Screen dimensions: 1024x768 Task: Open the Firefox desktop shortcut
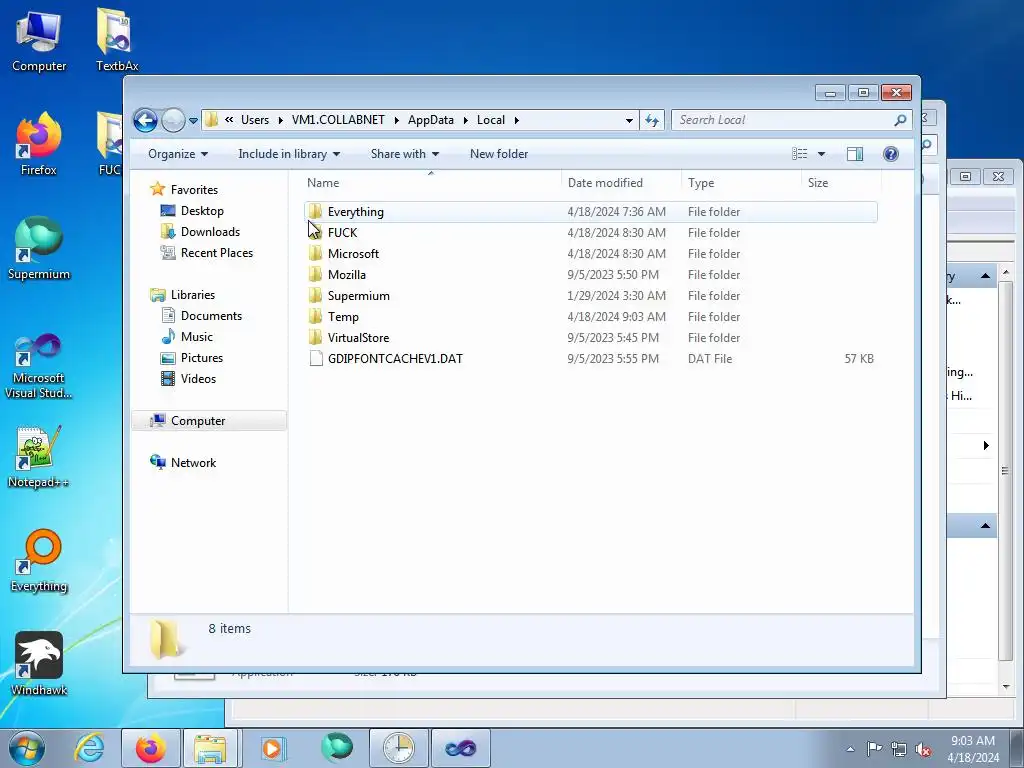(39, 144)
